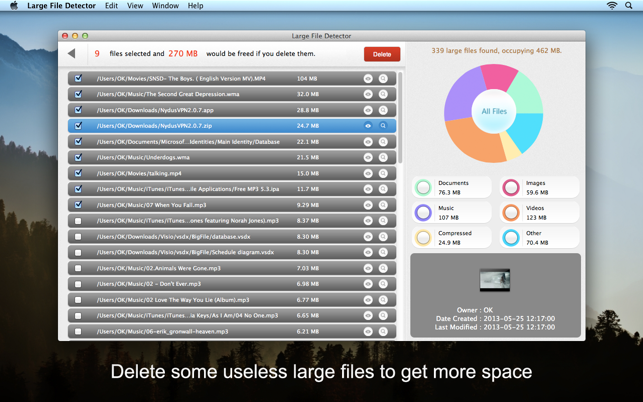Reveal 02 - Don't Ever.mp3 magnifier icon
The width and height of the screenshot is (643, 402).
pos(383,284)
